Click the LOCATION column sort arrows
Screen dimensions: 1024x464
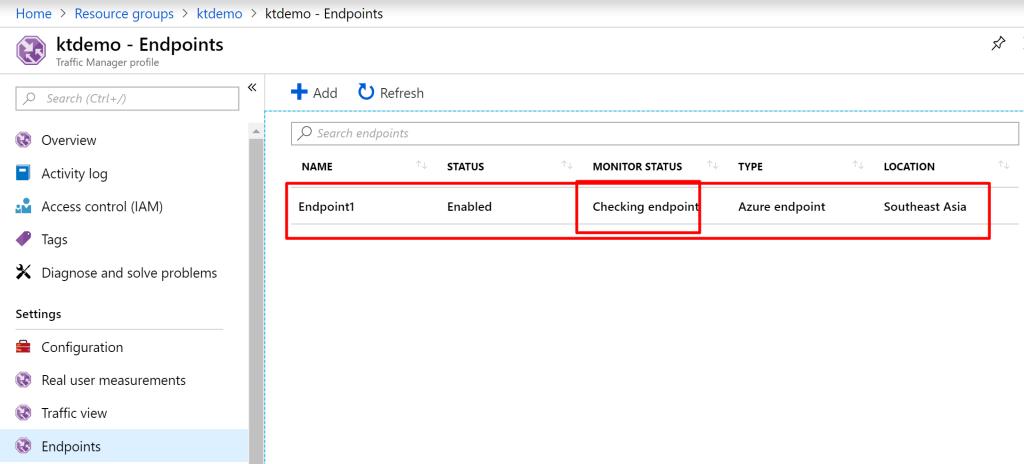point(1003,166)
